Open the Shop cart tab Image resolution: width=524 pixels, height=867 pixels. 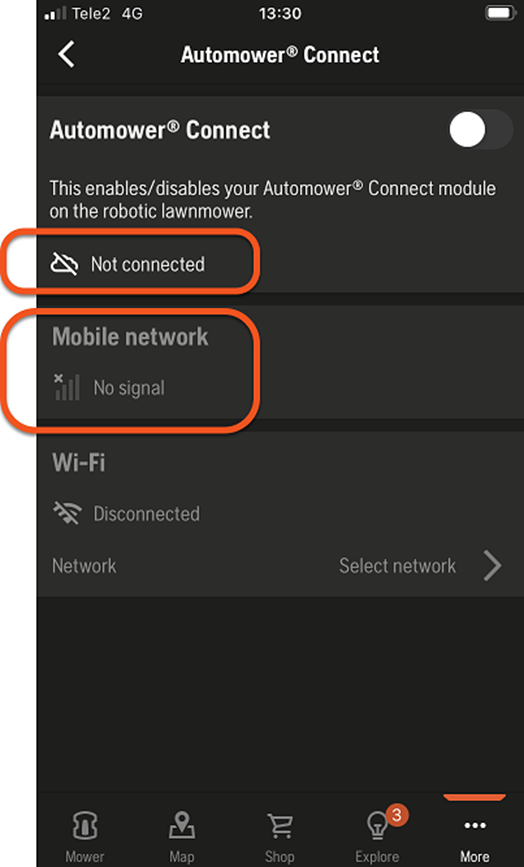[279, 838]
